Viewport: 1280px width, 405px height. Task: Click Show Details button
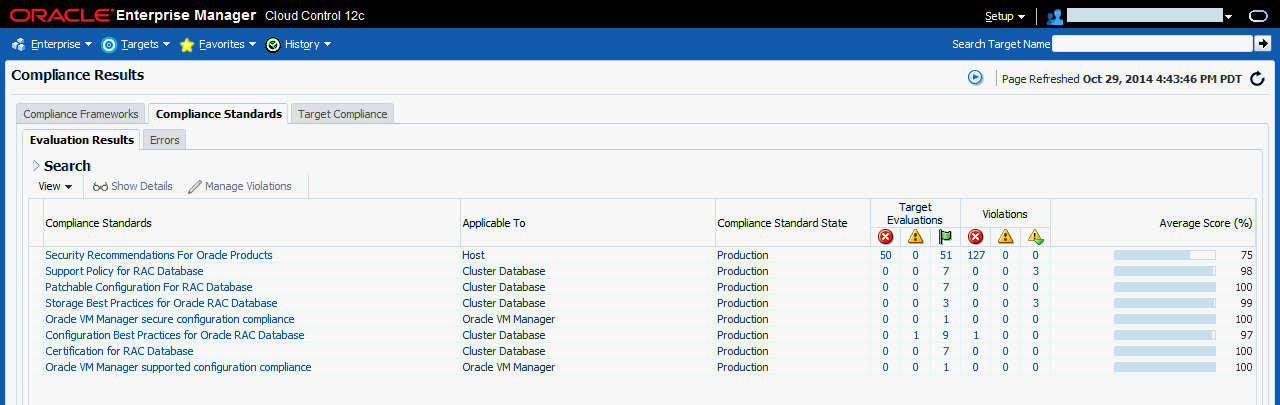[x=132, y=186]
